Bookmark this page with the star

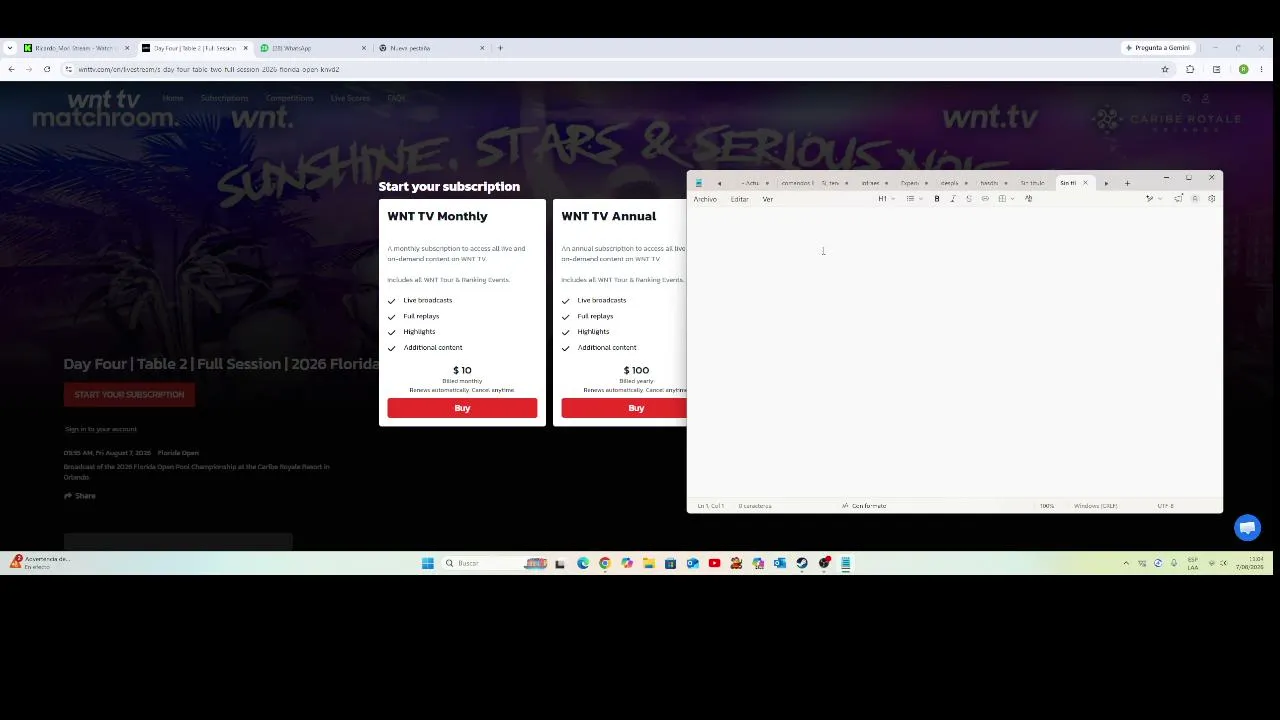click(1165, 69)
